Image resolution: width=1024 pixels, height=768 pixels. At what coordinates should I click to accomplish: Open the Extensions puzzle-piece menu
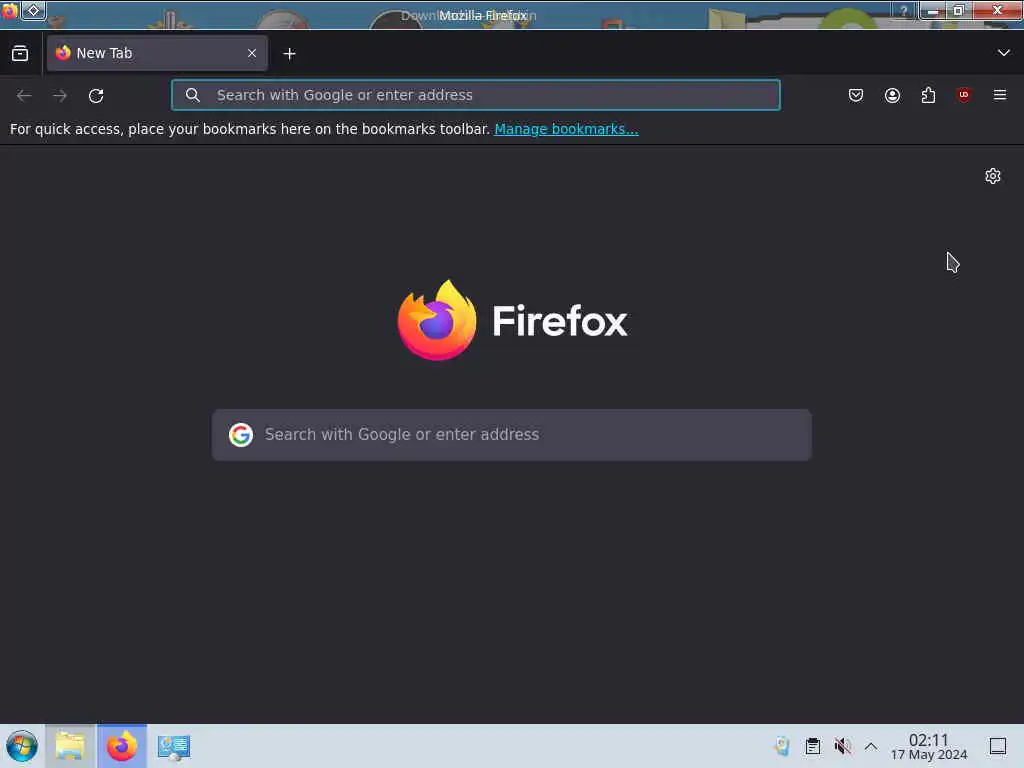(928, 95)
